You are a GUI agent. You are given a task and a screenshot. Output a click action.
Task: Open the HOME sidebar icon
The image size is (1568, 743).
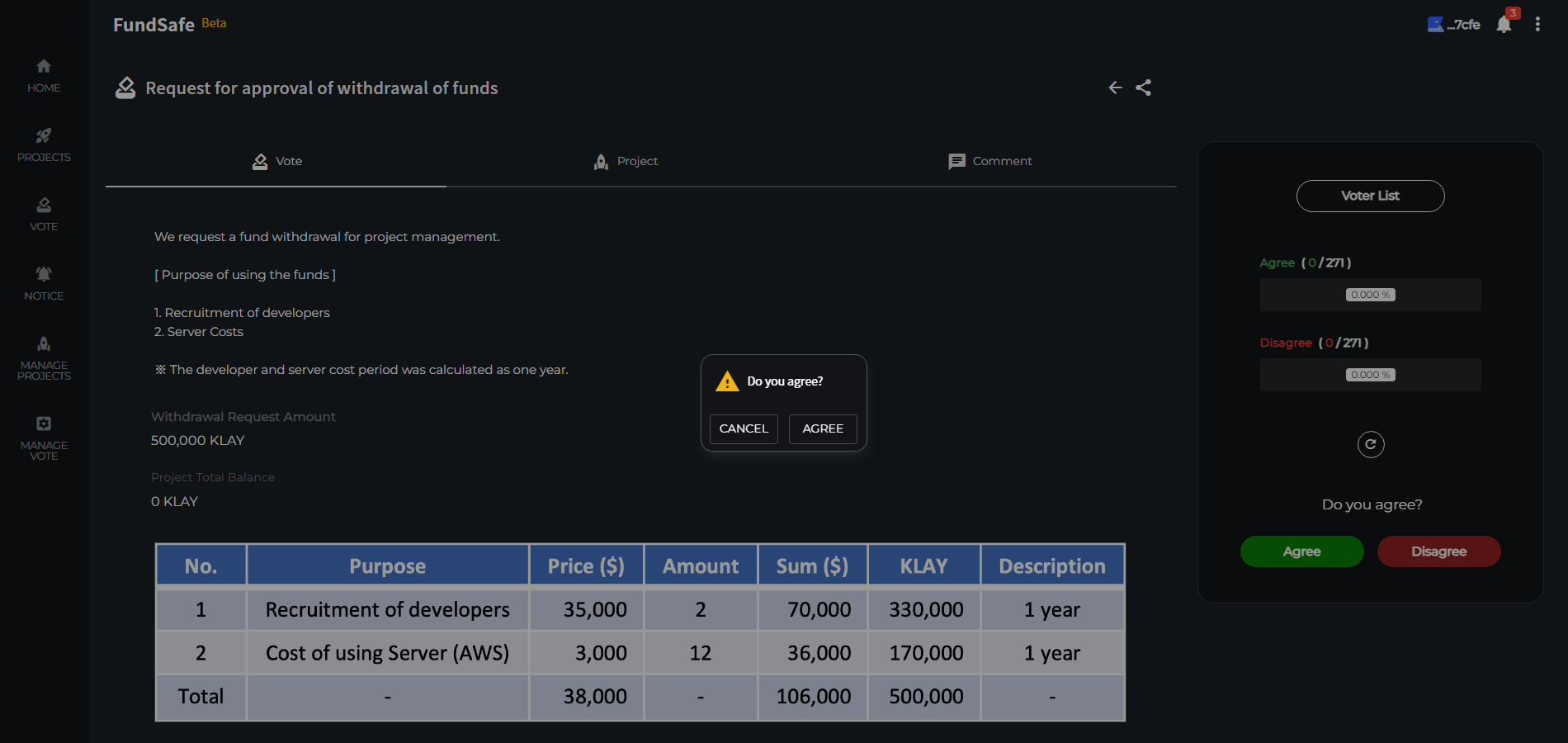[x=44, y=66]
